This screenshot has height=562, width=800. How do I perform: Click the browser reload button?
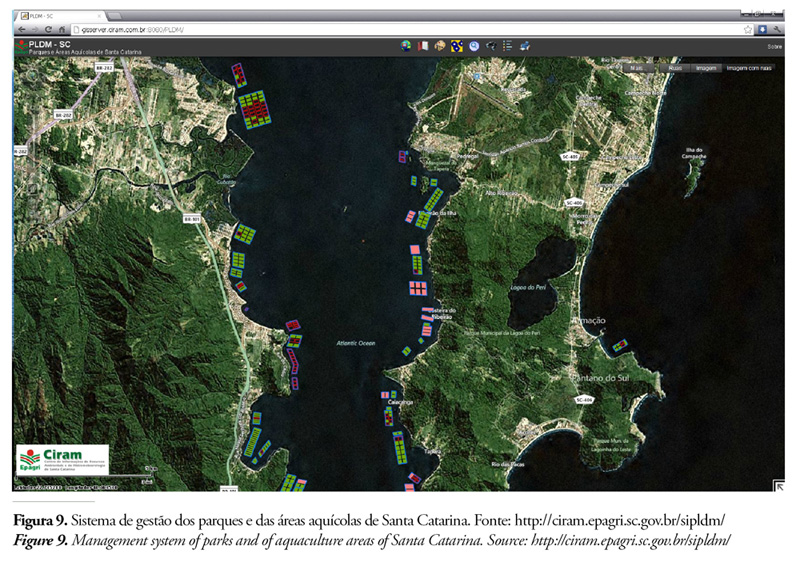[x=50, y=30]
